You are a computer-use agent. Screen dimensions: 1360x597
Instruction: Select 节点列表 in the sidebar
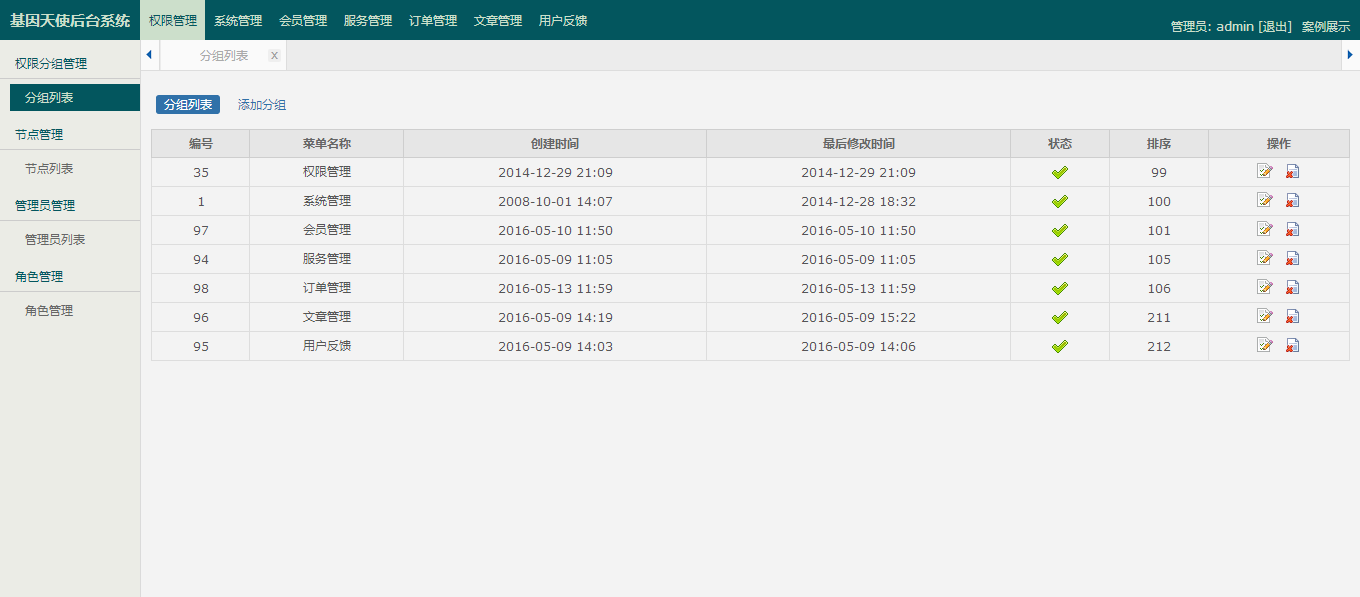(x=49, y=169)
